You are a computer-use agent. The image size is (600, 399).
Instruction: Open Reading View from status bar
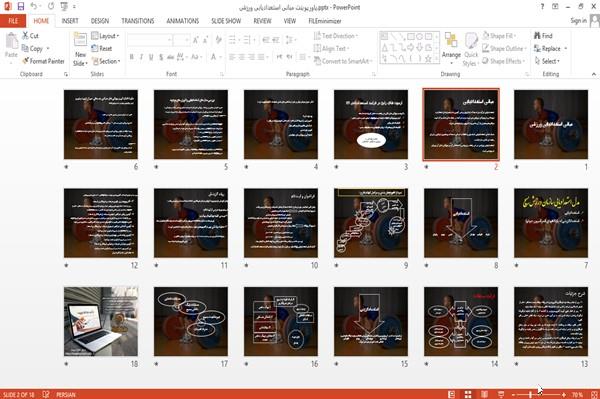point(484,394)
